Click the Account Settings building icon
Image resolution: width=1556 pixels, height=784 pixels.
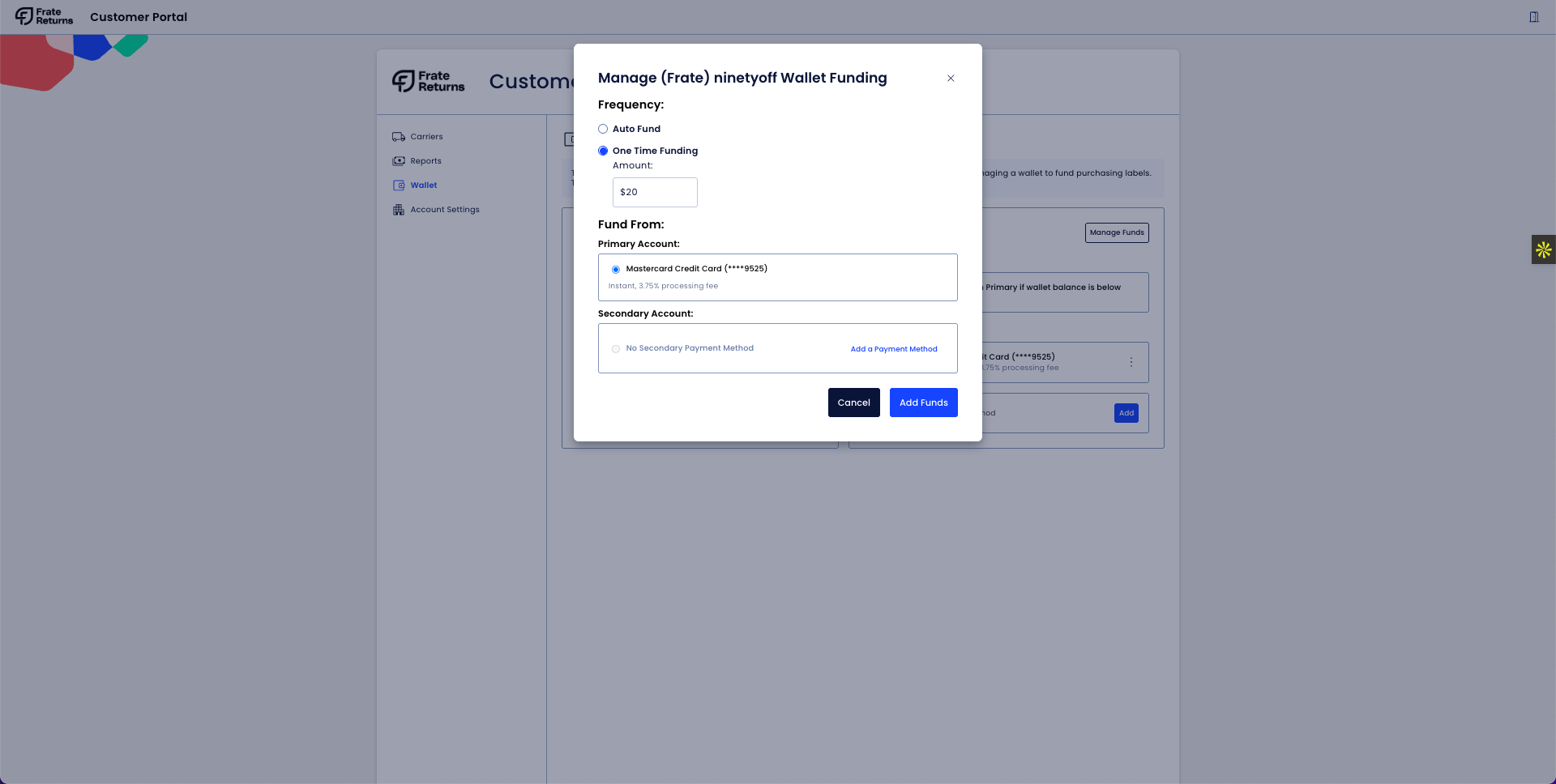point(399,210)
